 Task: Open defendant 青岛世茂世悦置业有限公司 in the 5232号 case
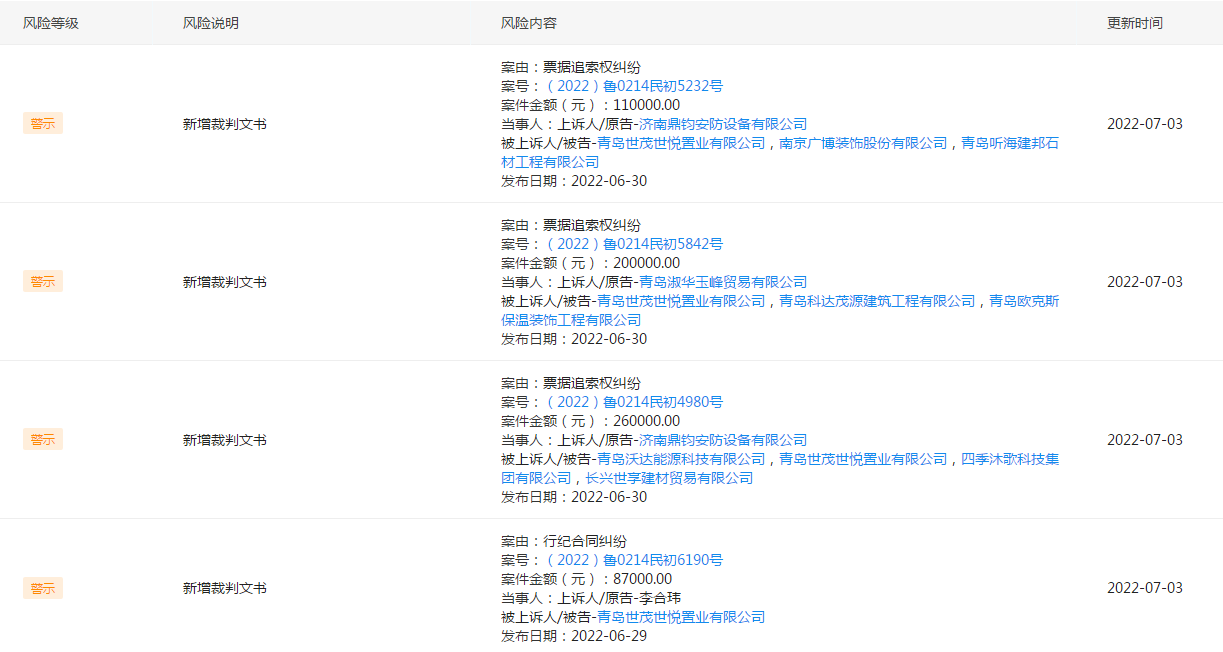[x=681, y=143]
